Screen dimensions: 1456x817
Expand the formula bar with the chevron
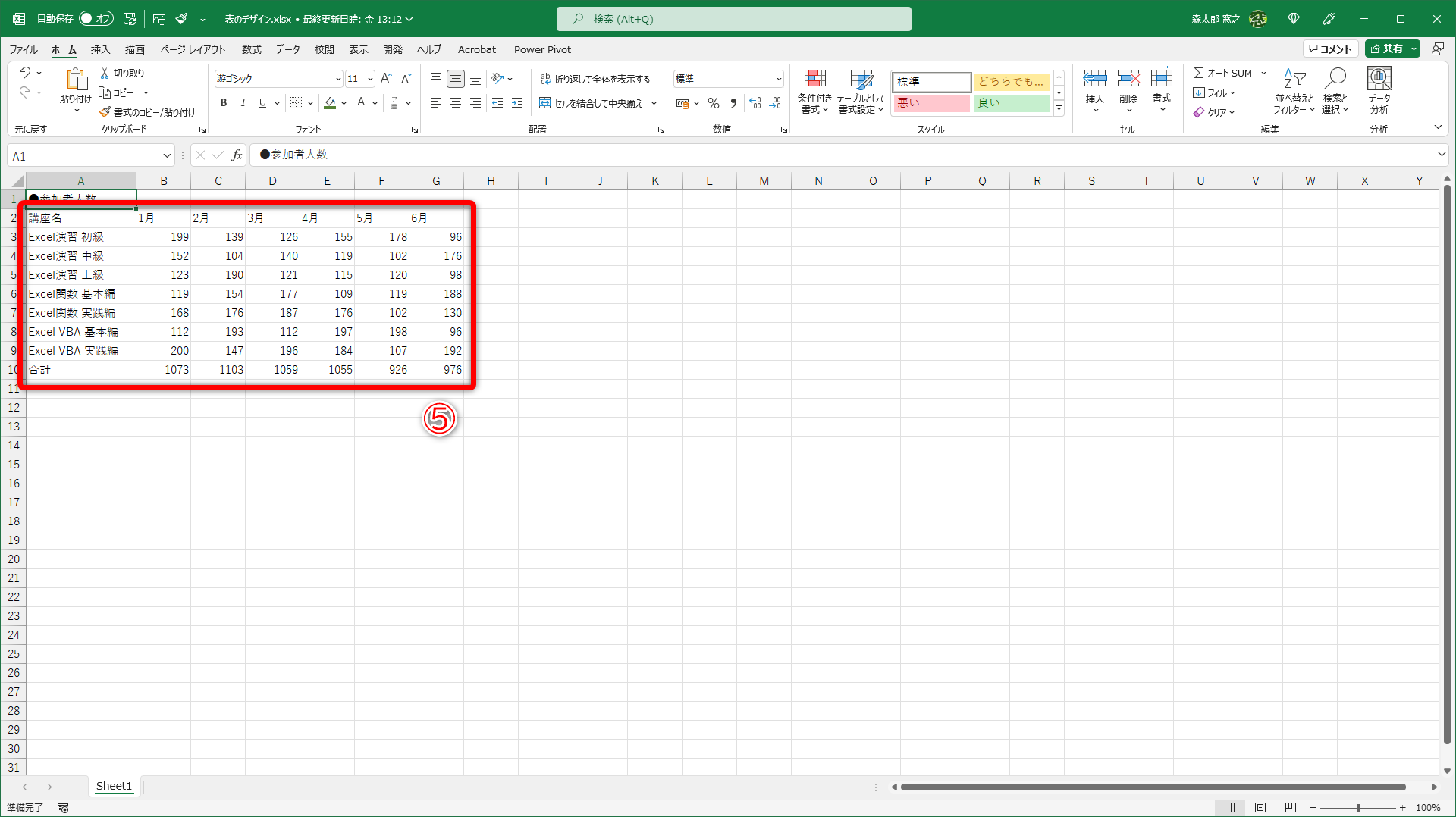click(1442, 155)
